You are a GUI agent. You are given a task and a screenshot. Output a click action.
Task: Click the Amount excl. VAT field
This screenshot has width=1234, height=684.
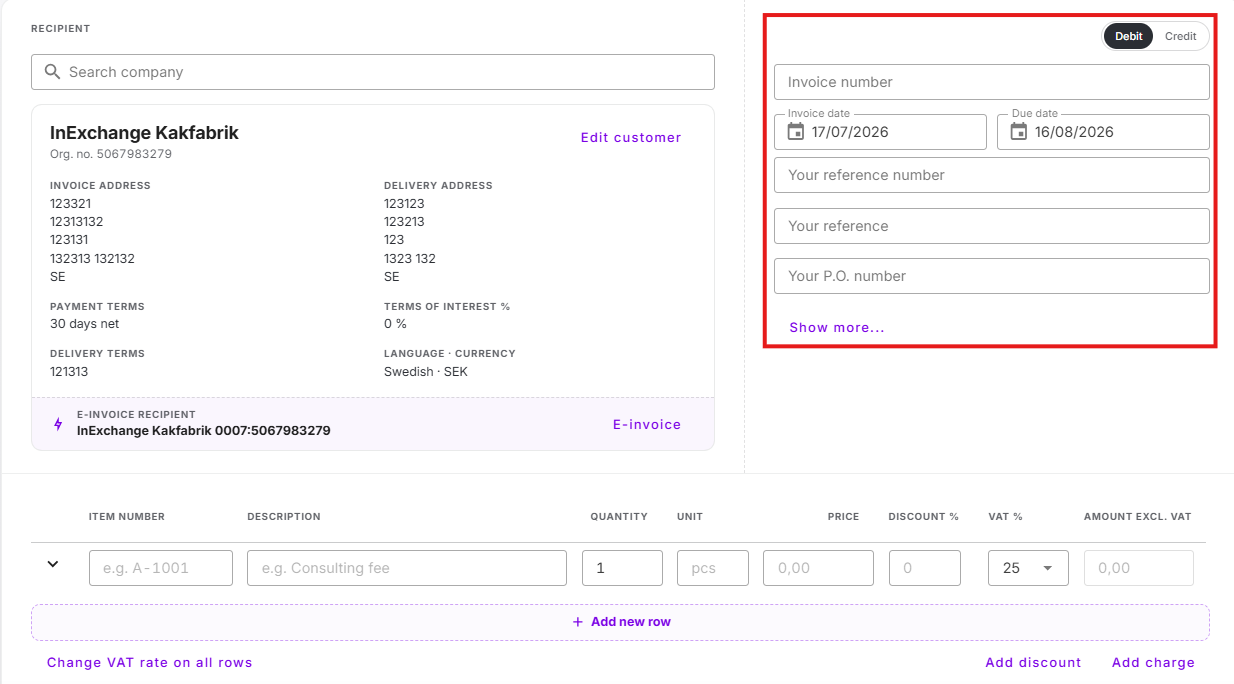tap(1139, 568)
